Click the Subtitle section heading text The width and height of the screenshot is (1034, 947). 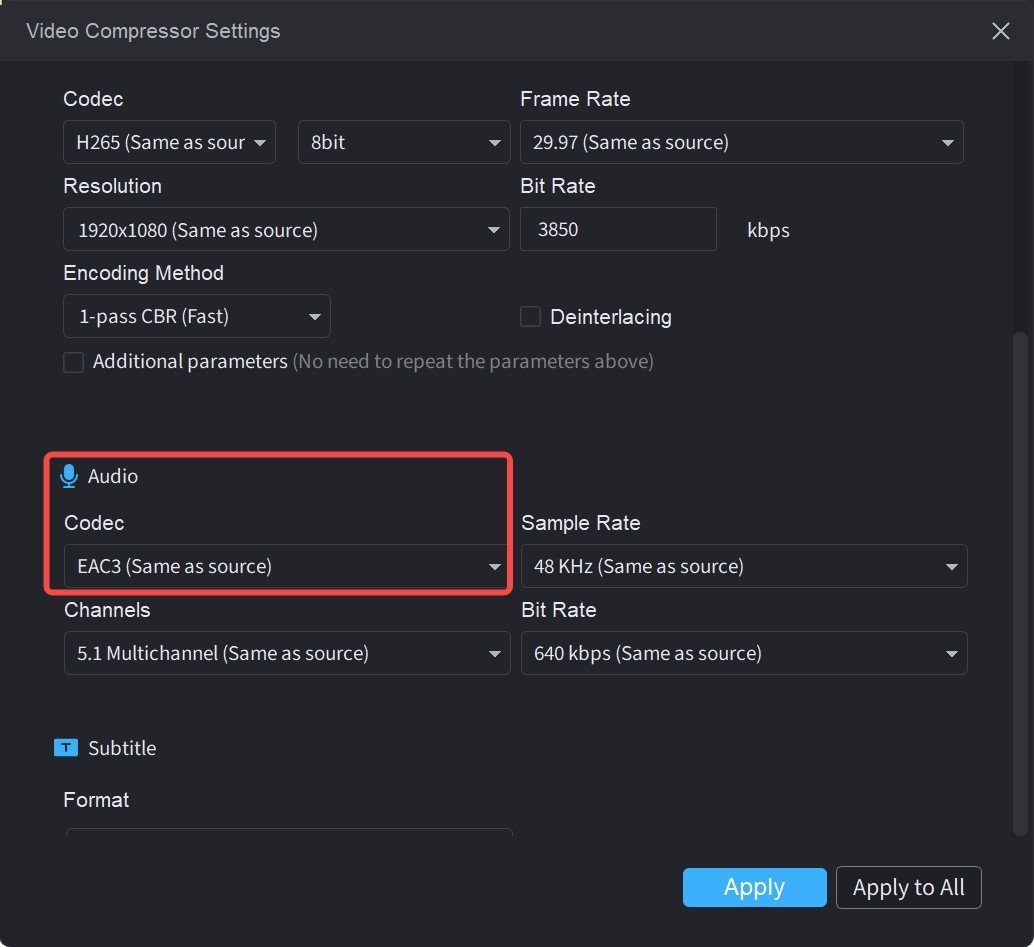tap(122, 748)
